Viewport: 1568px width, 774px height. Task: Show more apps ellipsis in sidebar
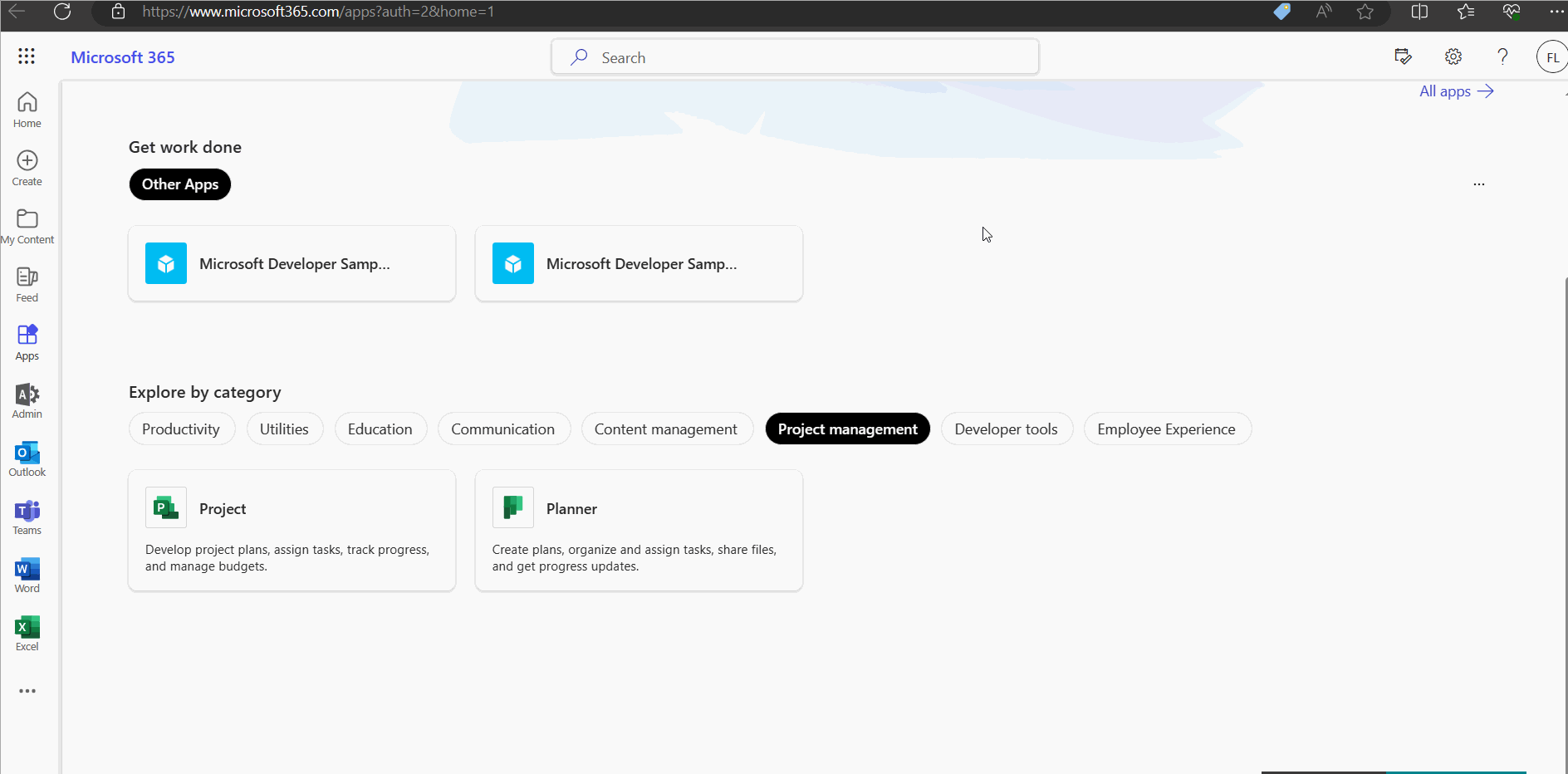point(27,691)
